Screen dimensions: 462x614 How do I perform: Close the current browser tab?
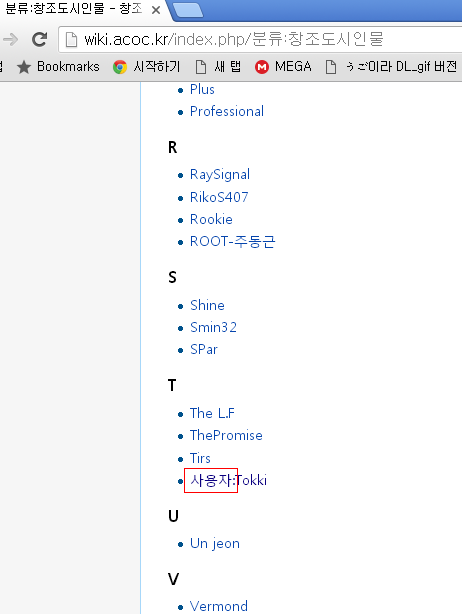tap(156, 10)
